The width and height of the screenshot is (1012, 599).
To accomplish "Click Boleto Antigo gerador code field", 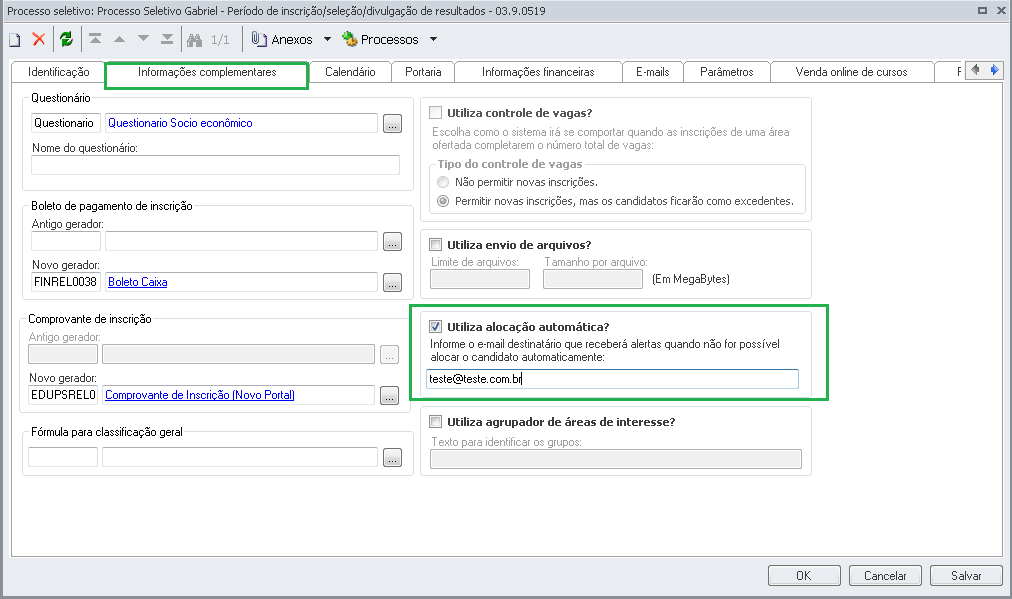I will click(x=66, y=241).
